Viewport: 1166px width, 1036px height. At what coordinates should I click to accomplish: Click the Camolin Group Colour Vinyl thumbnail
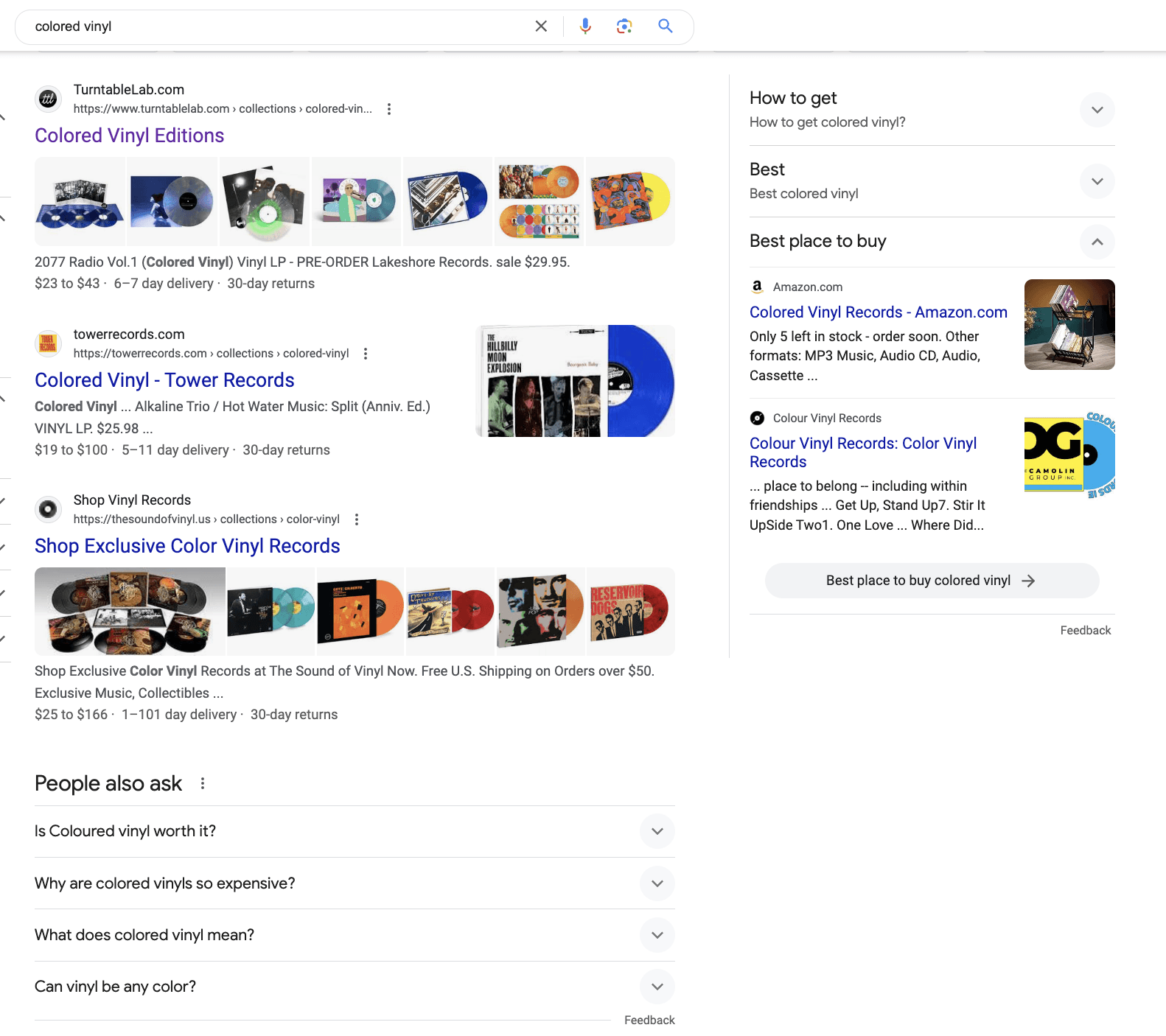click(x=1069, y=455)
